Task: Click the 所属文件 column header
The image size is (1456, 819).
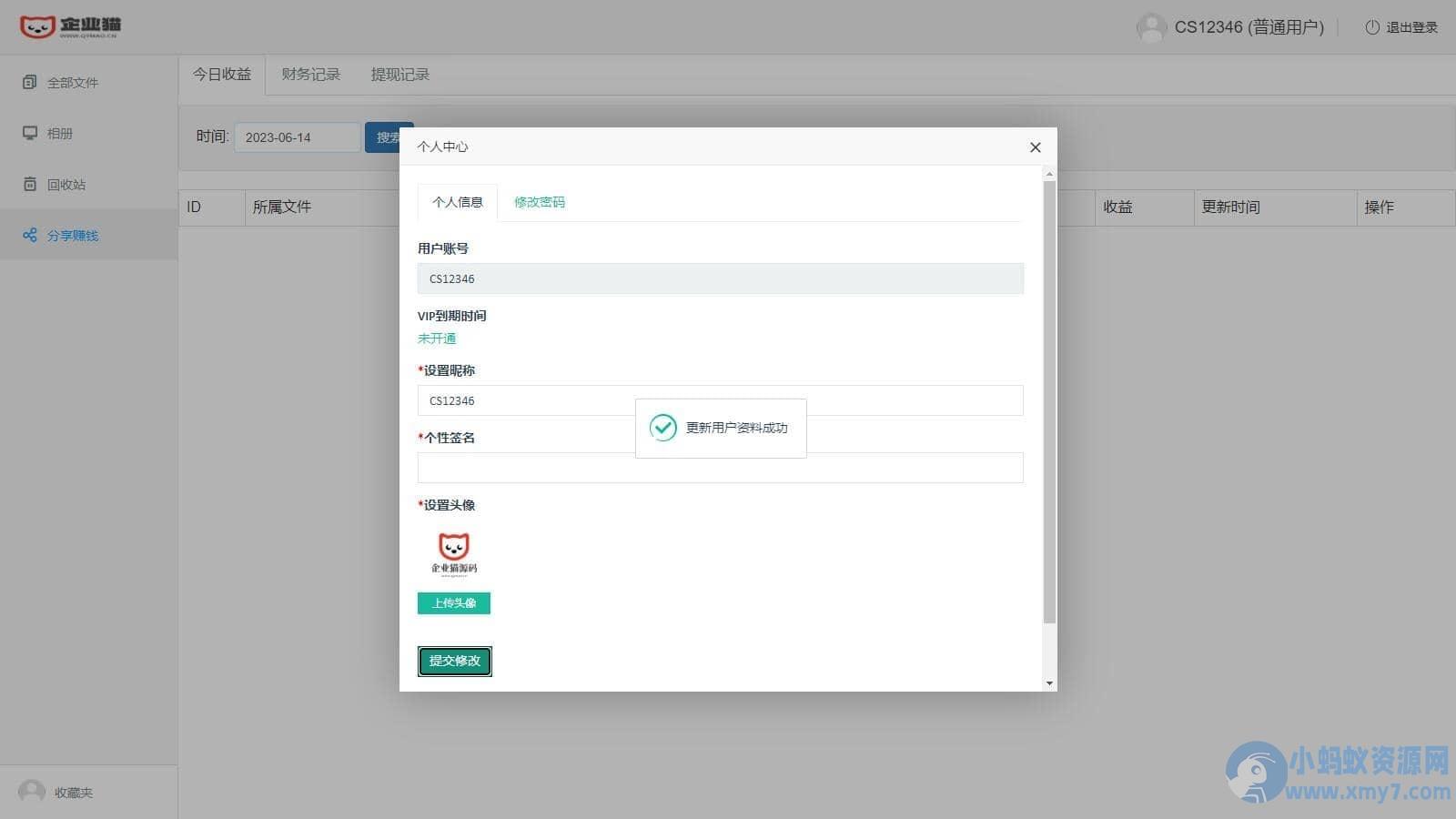Action: point(282,207)
